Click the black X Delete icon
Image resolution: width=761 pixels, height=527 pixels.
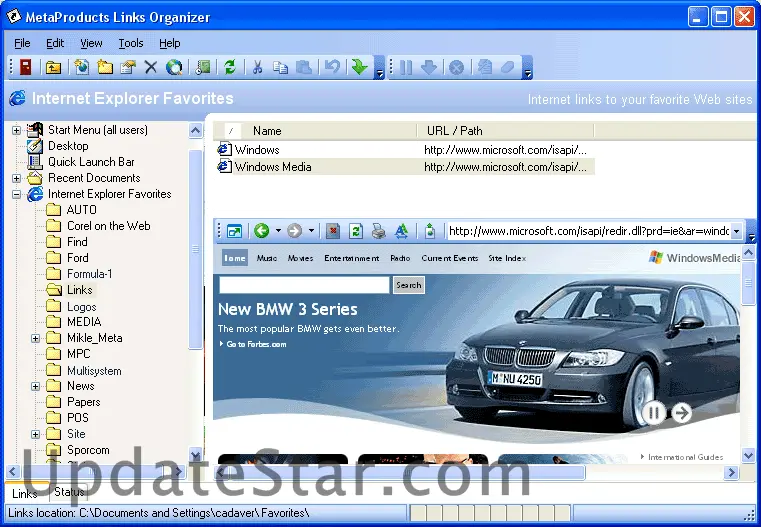[151, 67]
